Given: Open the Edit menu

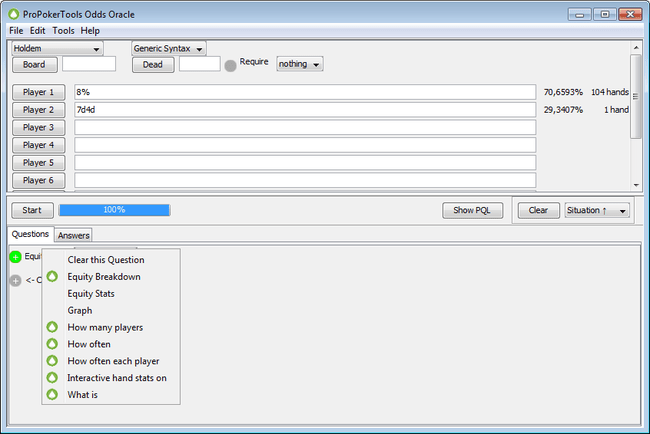Looking at the screenshot, I should pyautogui.click(x=37, y=31).
